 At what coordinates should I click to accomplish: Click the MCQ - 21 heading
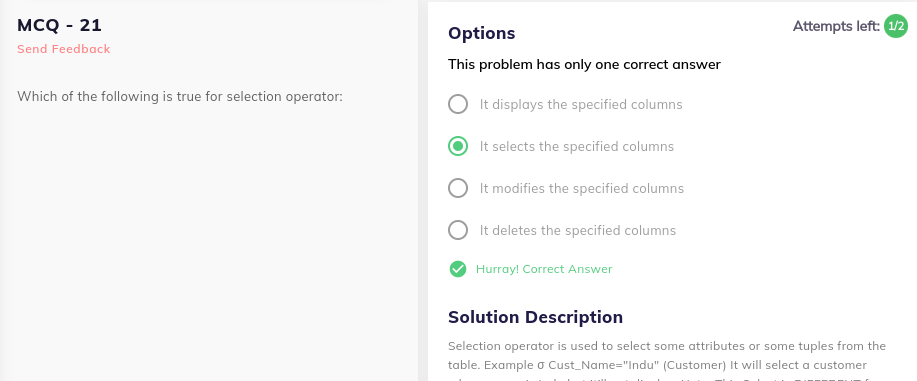coord(60,25)
